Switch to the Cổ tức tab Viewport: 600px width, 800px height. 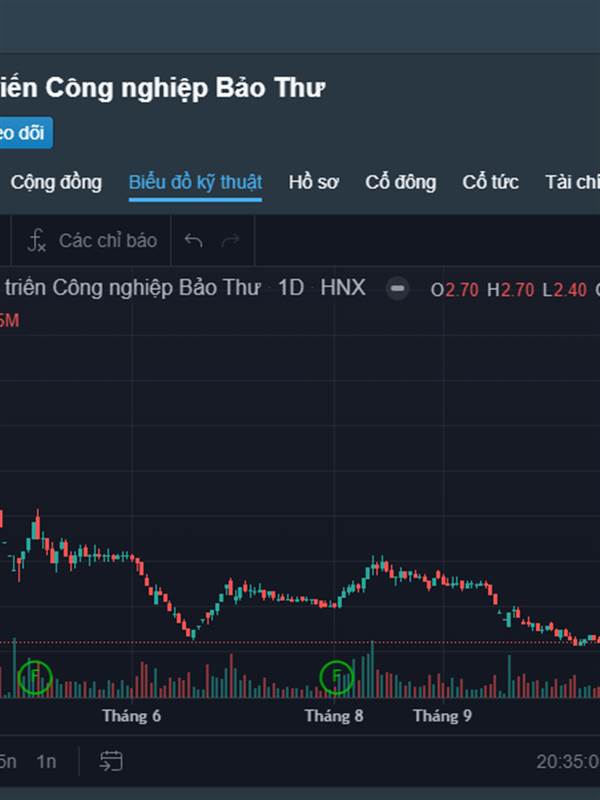click(x=490, y=182)
